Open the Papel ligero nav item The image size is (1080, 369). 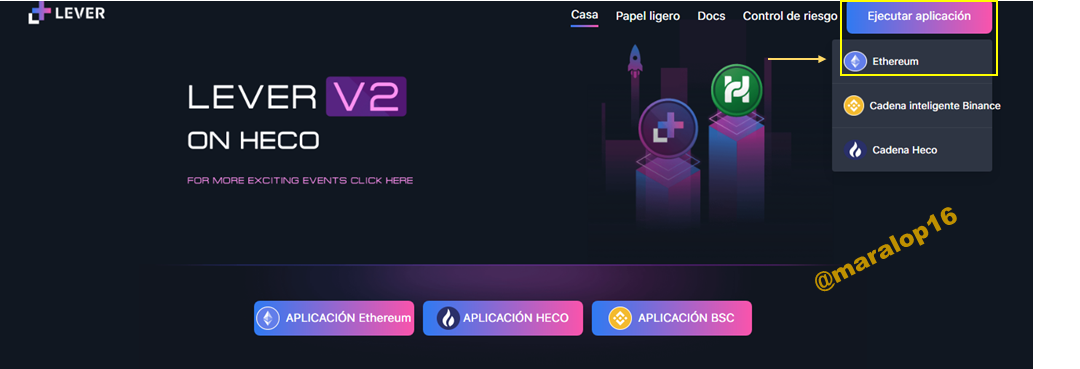(x=647, y=16)
